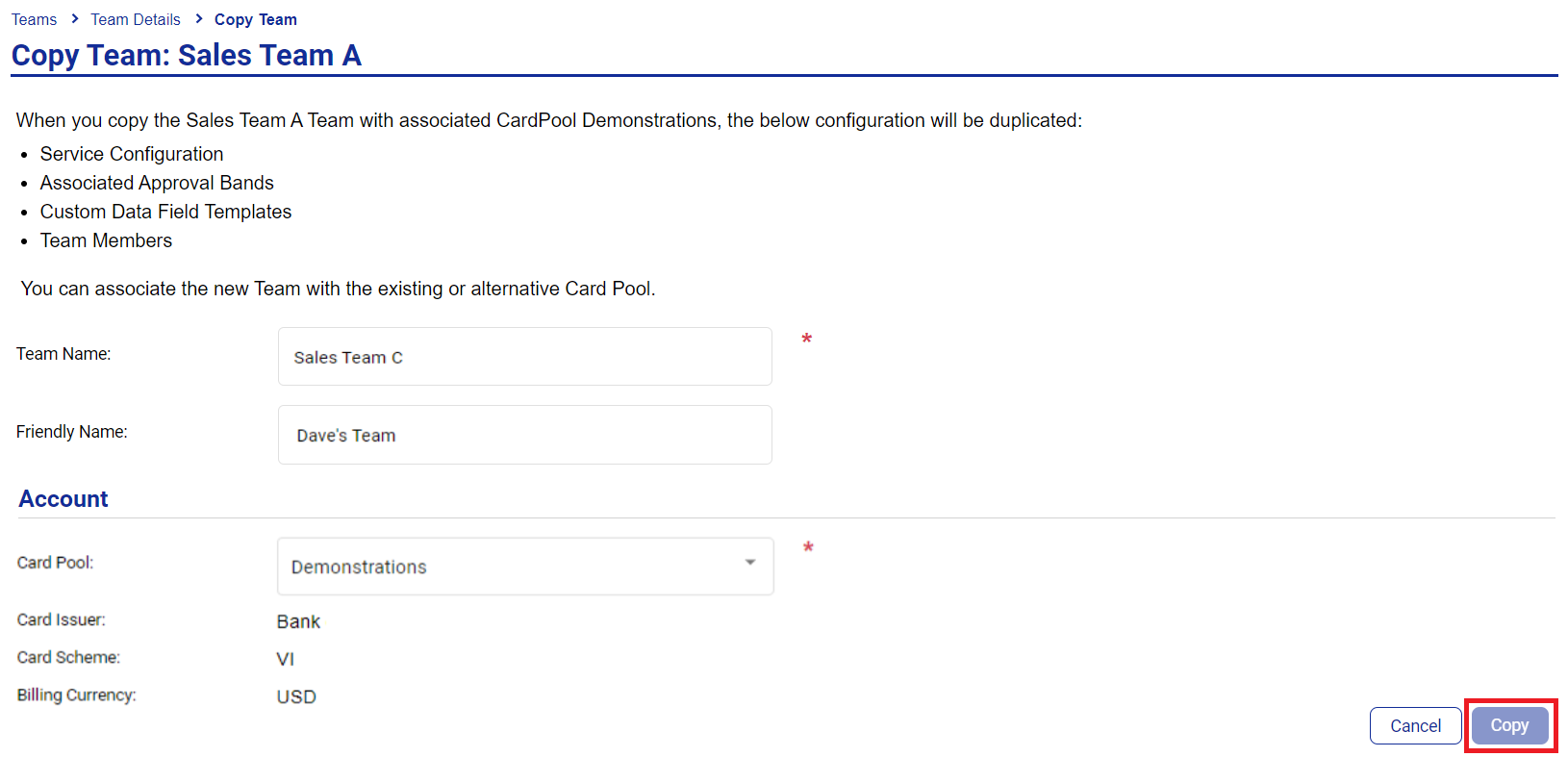Click the Service Configuration bullet item
This screenshot has width=1568, height=782.
click(132, 154)
